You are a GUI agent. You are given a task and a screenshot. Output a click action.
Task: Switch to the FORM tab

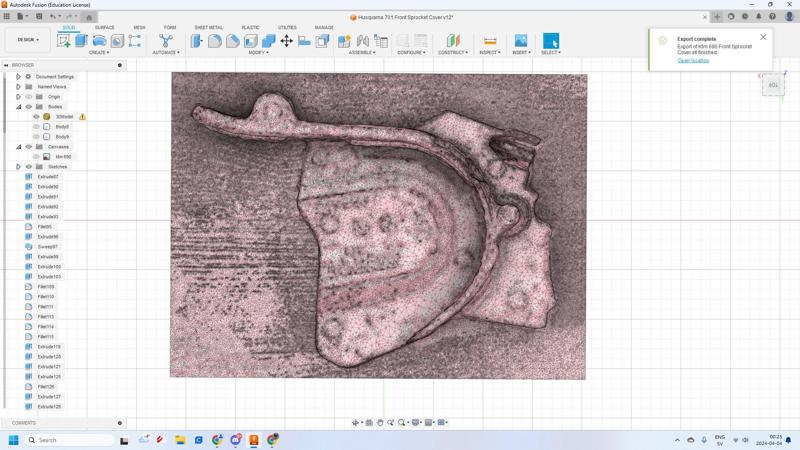click(x=170, y=28)
